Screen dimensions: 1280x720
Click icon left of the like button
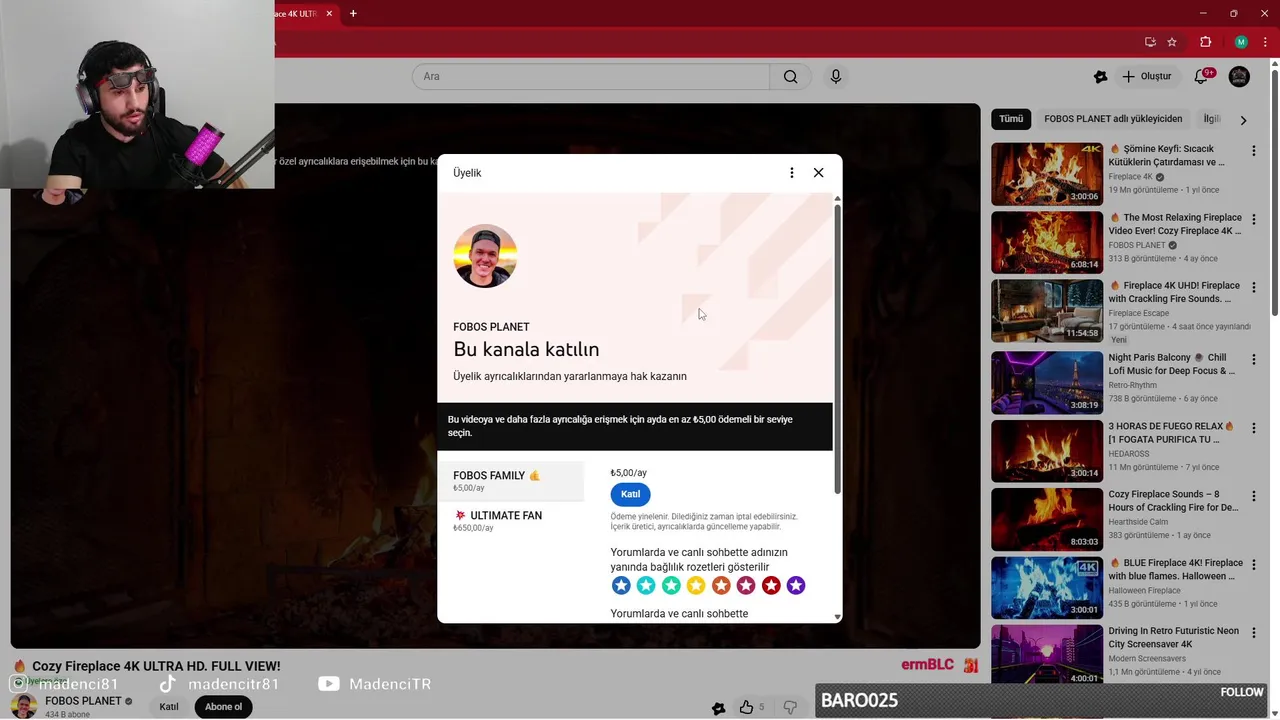(x=718, y=708)
